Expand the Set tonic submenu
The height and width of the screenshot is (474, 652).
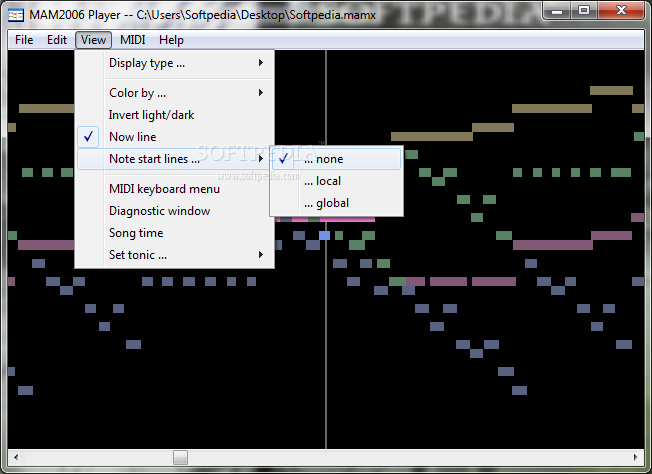pos(175,255)
